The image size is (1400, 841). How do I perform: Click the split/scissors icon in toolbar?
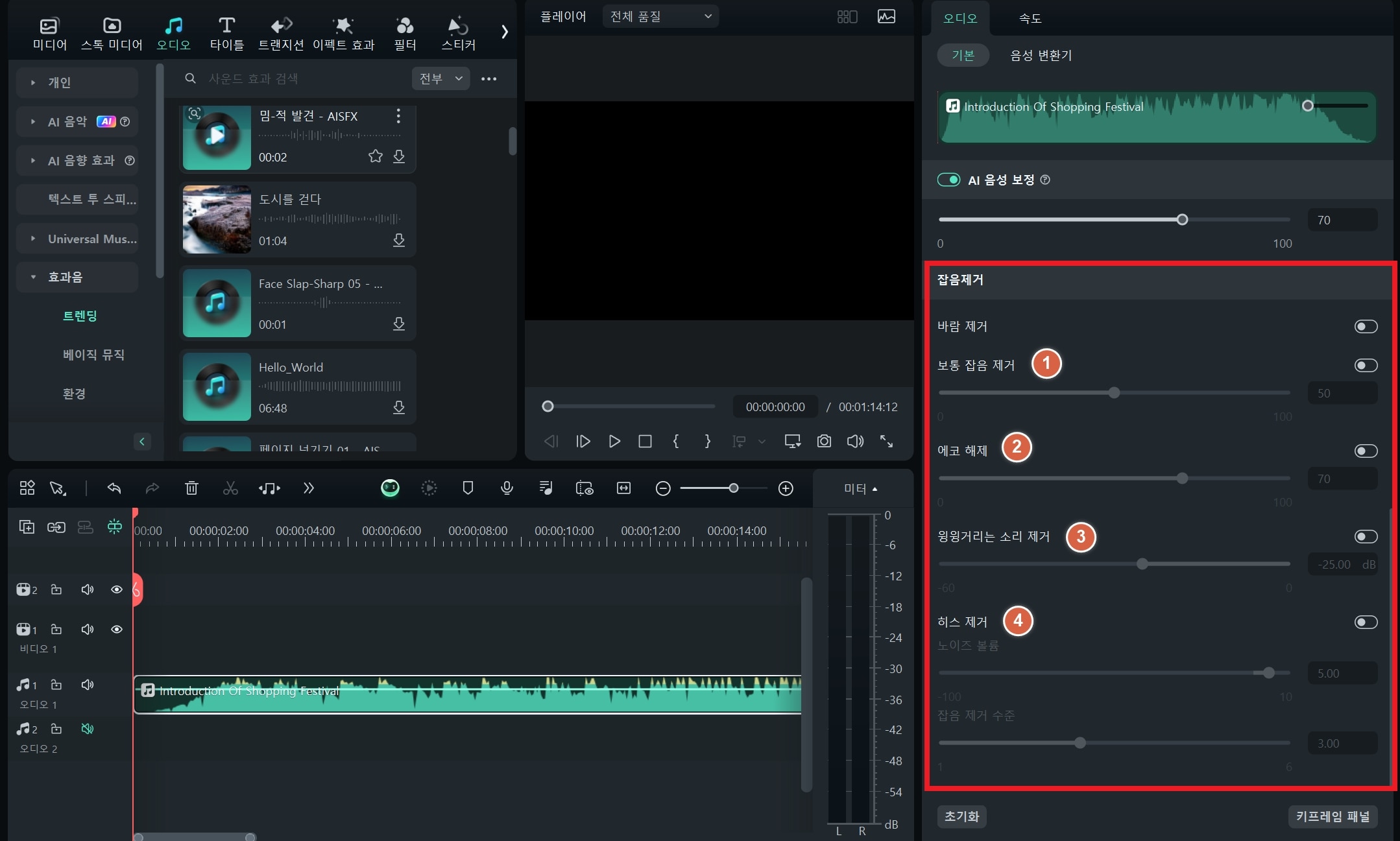pos(229,489)
